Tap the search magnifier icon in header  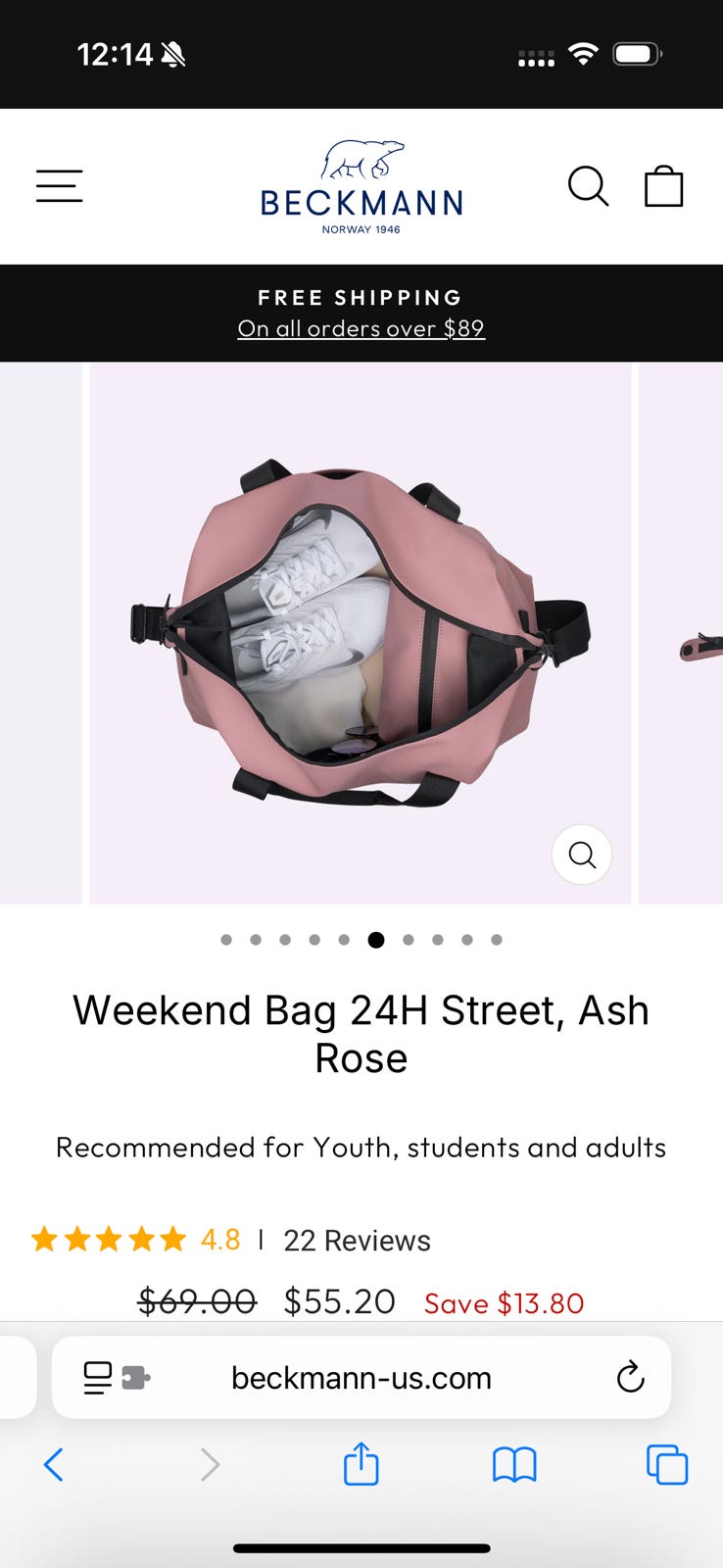[x=588, y=186]
